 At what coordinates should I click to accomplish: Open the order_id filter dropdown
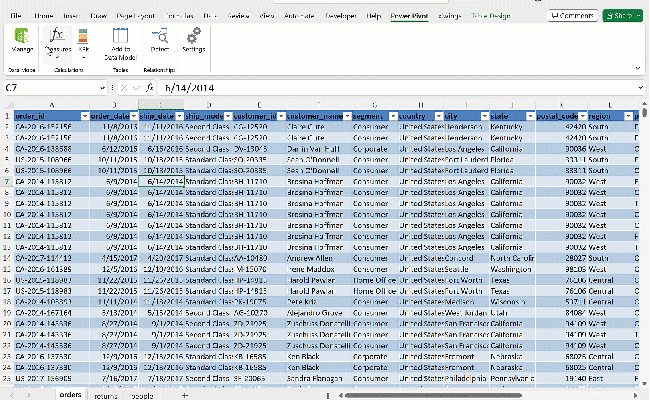[x=85, y=116]
